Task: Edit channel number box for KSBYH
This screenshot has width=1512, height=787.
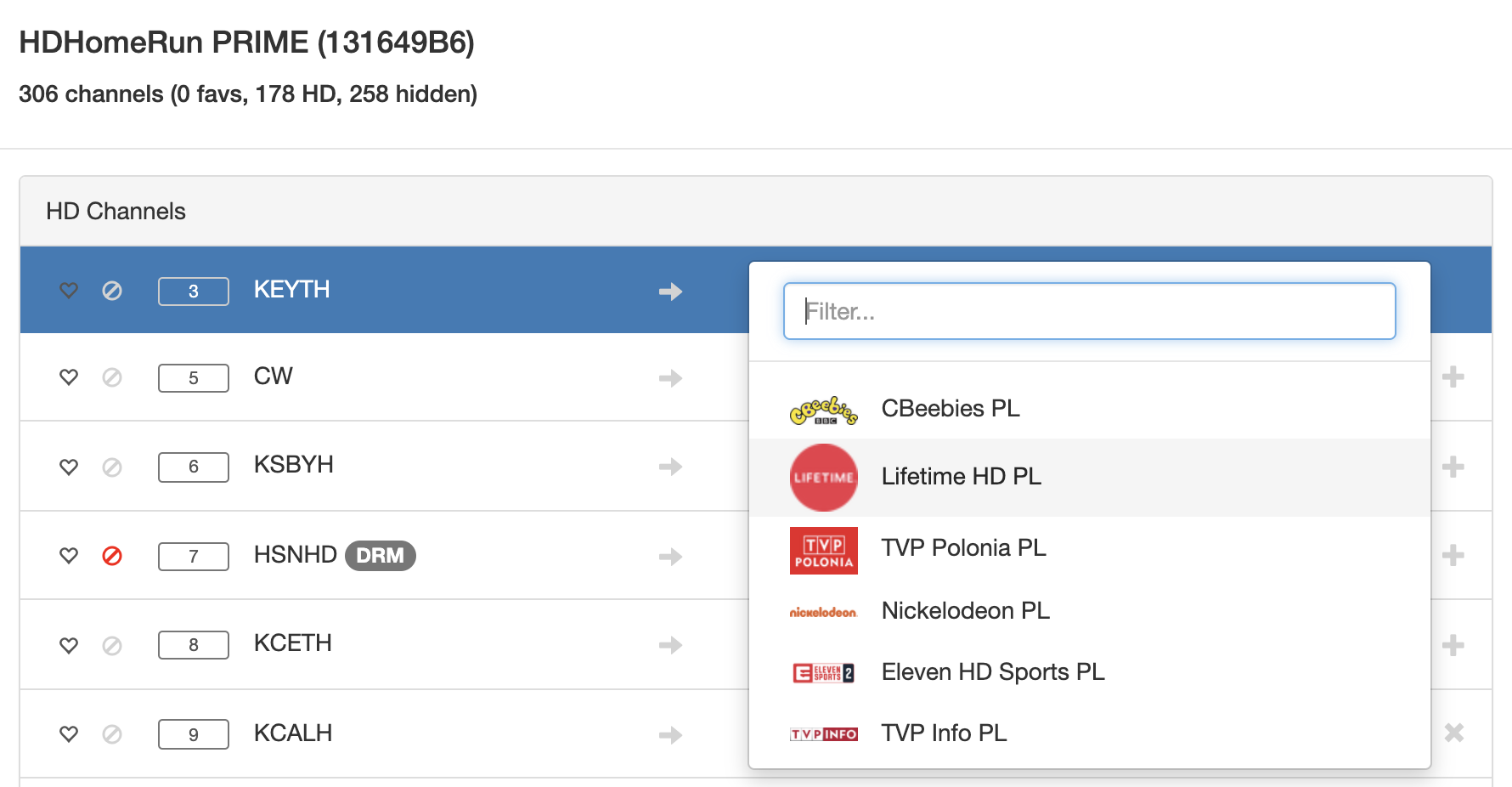Action: pyautogui.click(x=194, y=467)
